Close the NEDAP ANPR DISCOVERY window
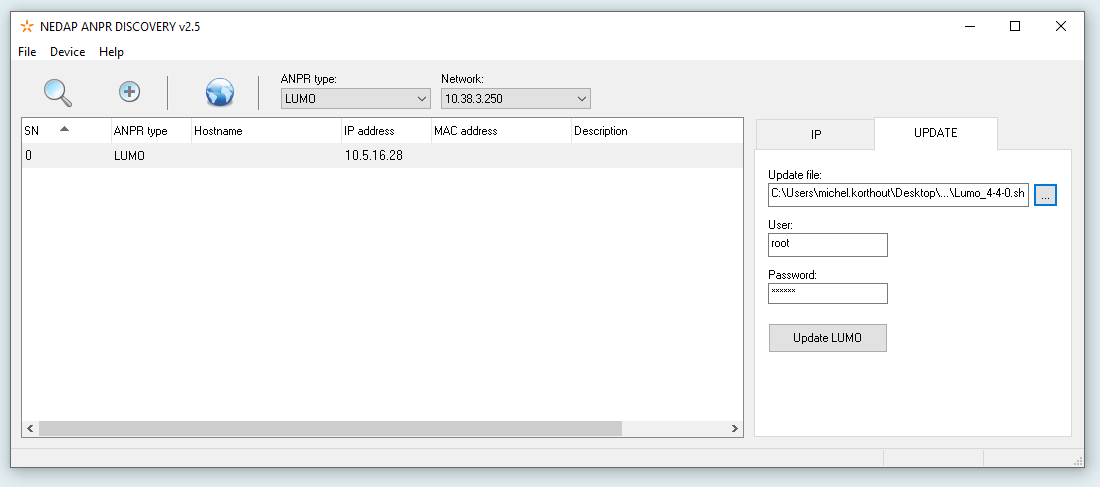 pyautogui.click(x=1061, y=27)
